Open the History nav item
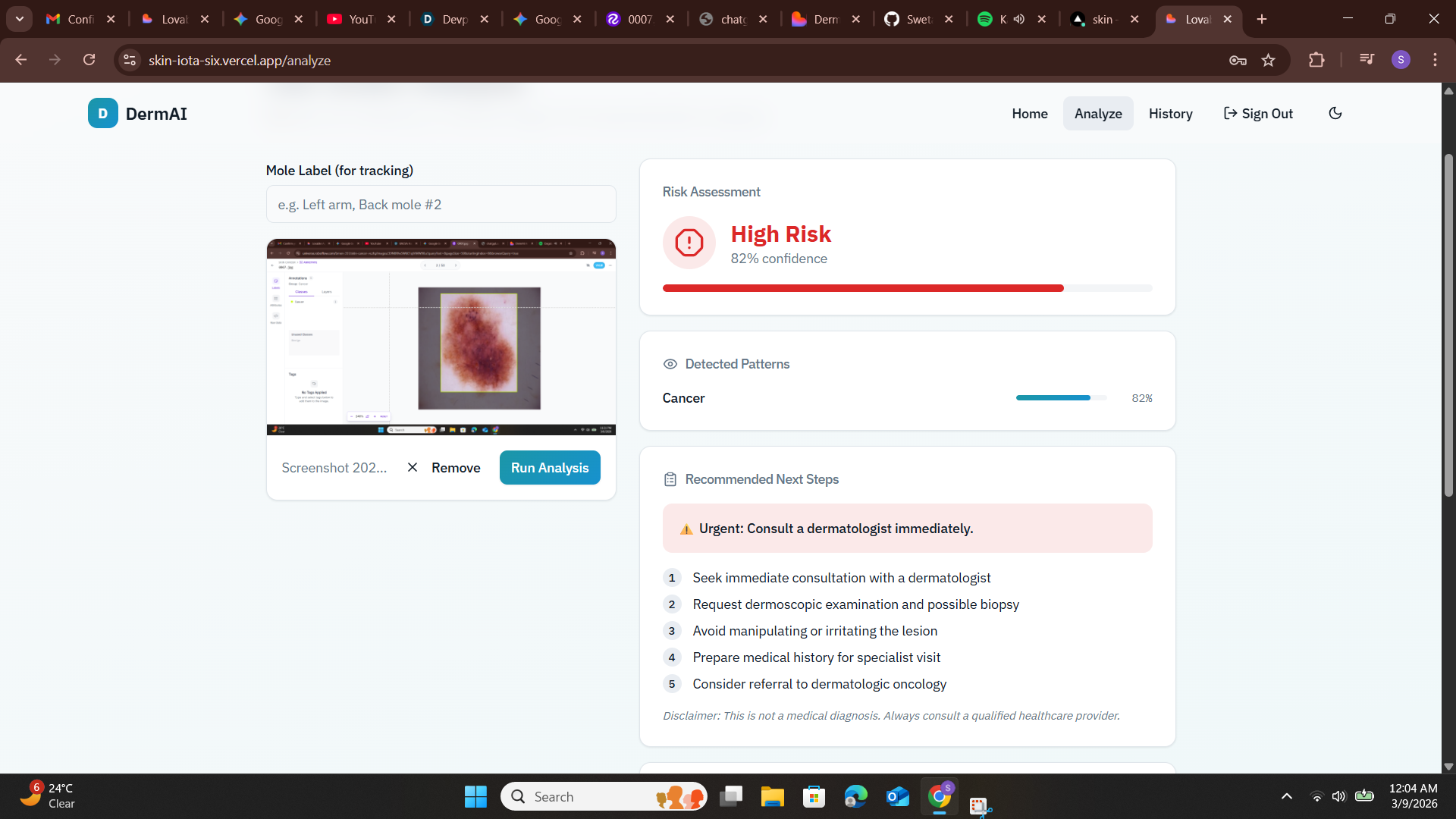Image resolution: width=1456 pixels, height=819 pixels. click(1170, 114)
